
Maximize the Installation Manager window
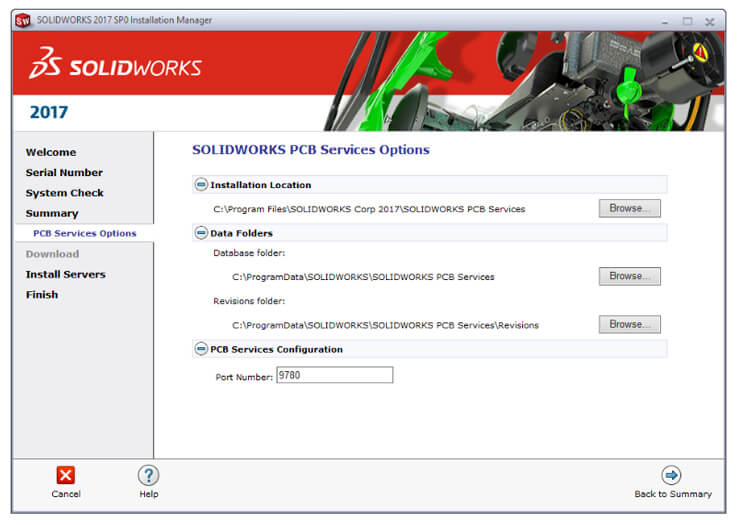pyautogui.click(x=687, y=21)
